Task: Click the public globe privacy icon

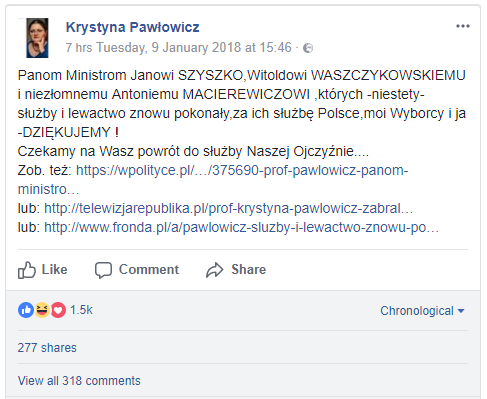Action: tap(308, 48)
